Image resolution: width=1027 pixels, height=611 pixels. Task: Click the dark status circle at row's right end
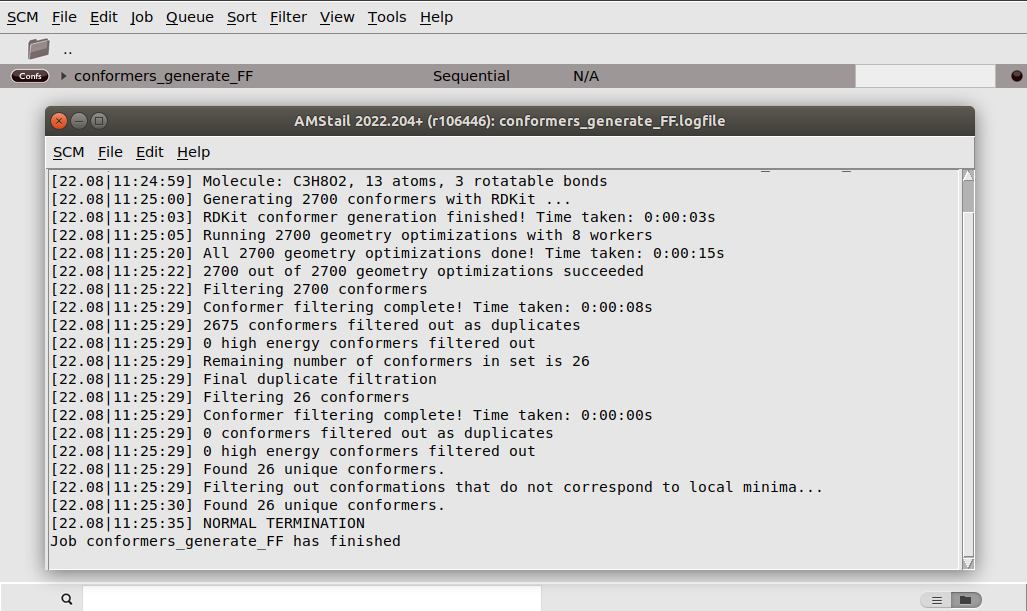(1016, 75)
